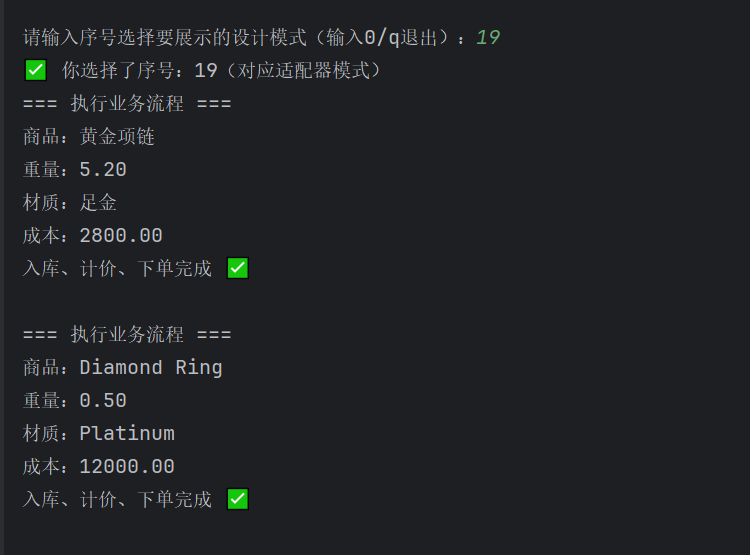Click the prompt text 请输入序号选择要展示的设计模式
The height and width of the screenshot is (555, 750).
(165, 38)
